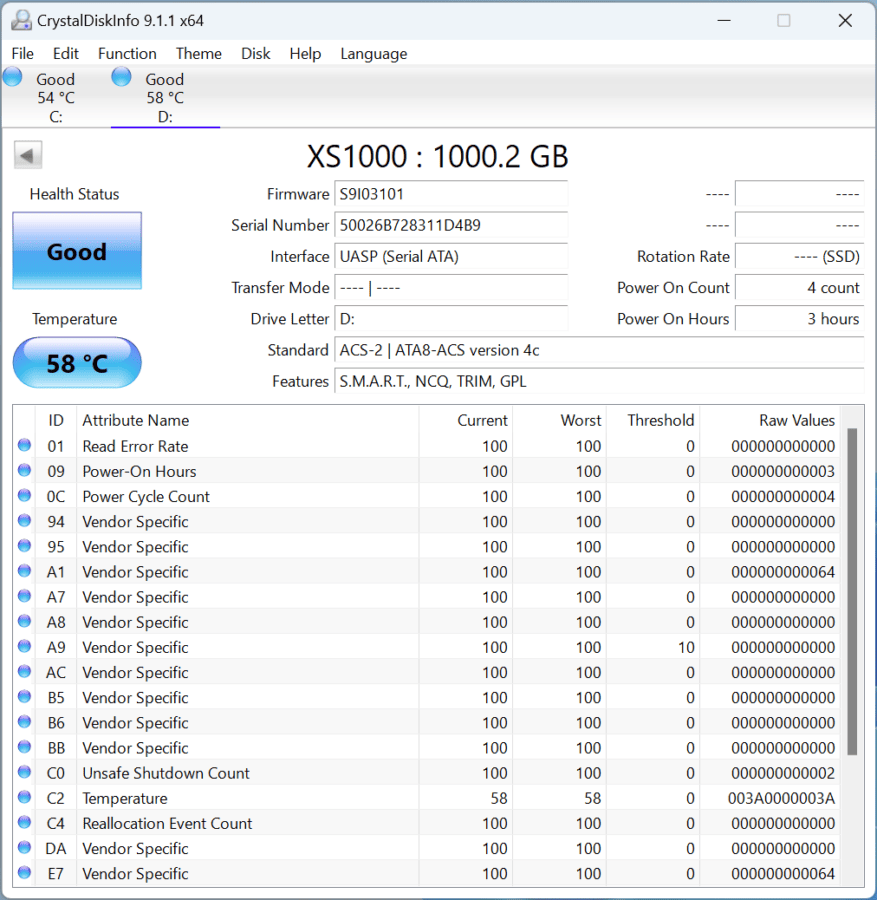The height and width of the screenshot is (900, 877).
Task: Click the Power On Count value 4 count
Action: tap(800, 288)
